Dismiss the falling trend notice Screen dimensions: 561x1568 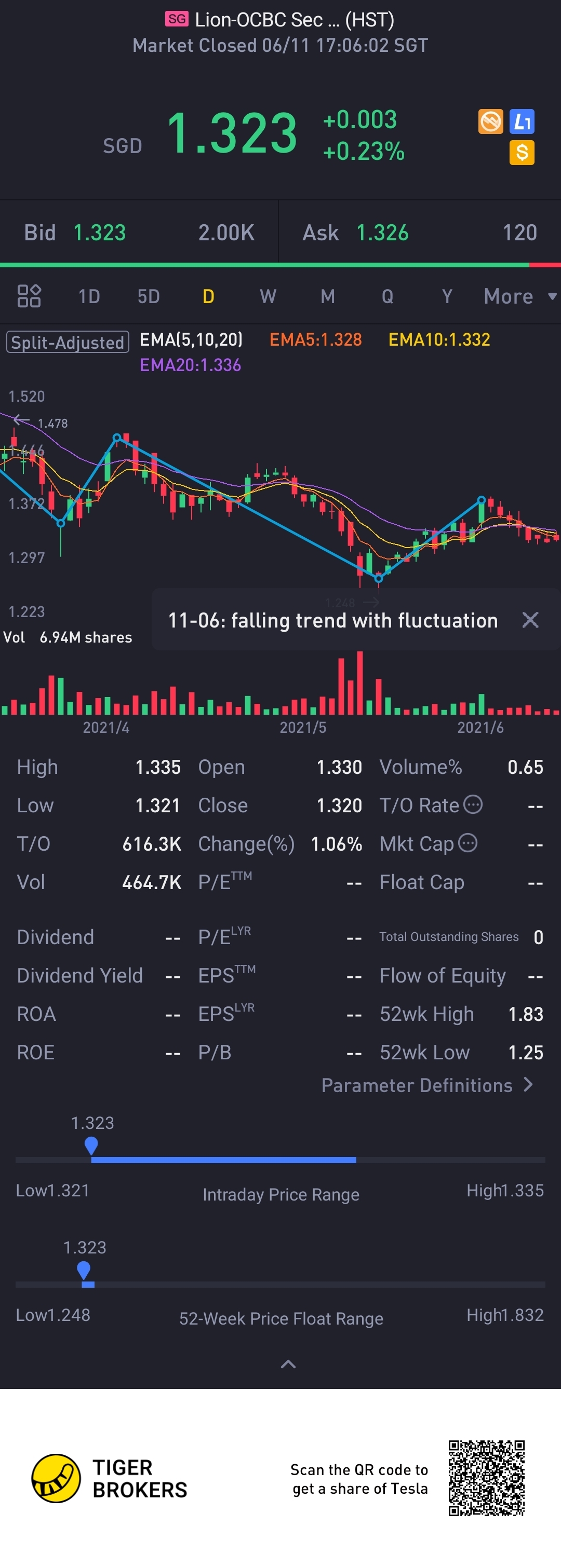tap(530, 620)
